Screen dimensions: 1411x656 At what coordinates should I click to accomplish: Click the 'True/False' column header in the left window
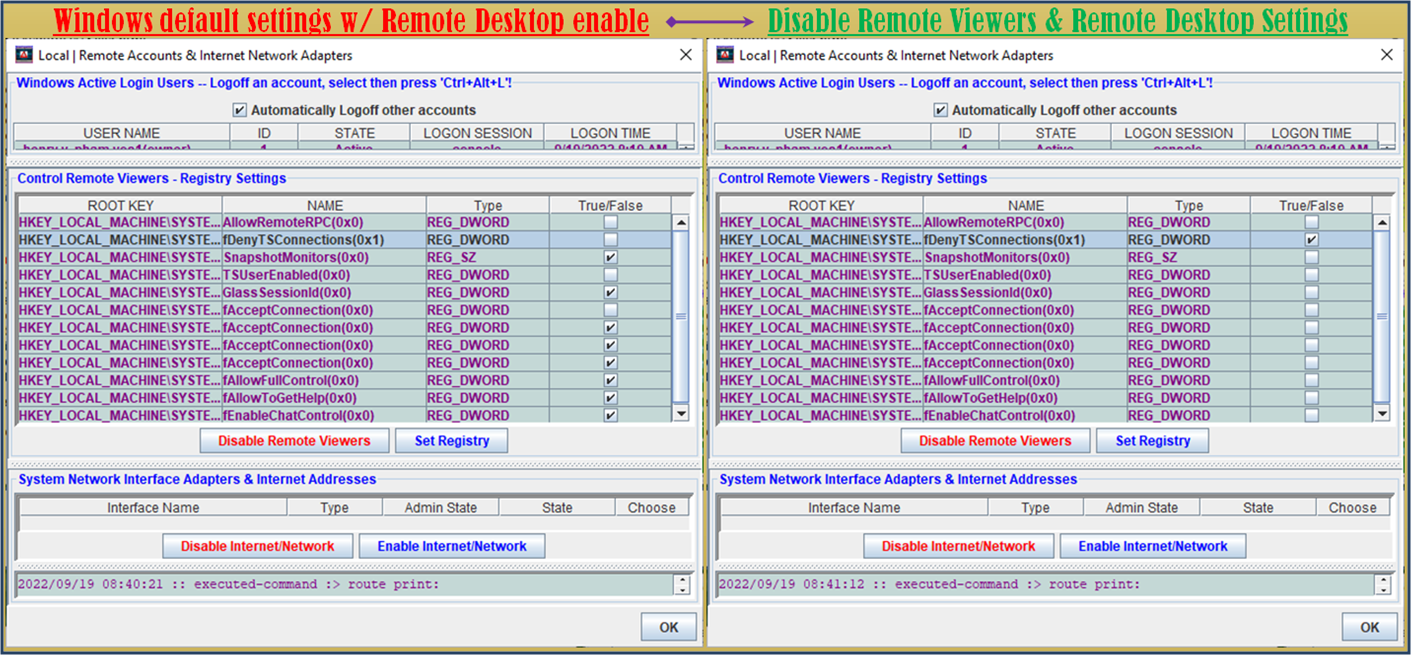(610, 206)
